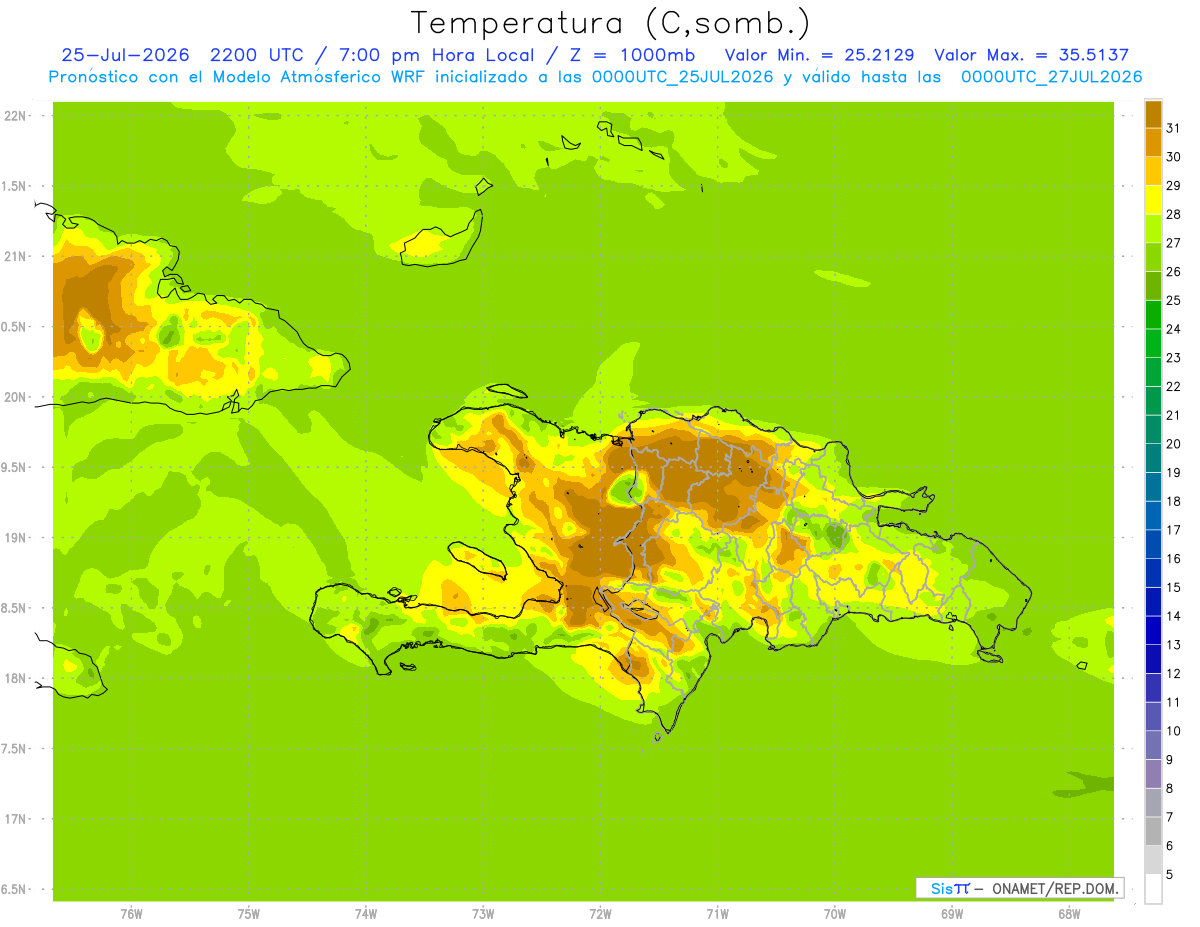This screenshot has width=1200, height=927.
Task: Click the colorbar label 15
Action: 1174,587
